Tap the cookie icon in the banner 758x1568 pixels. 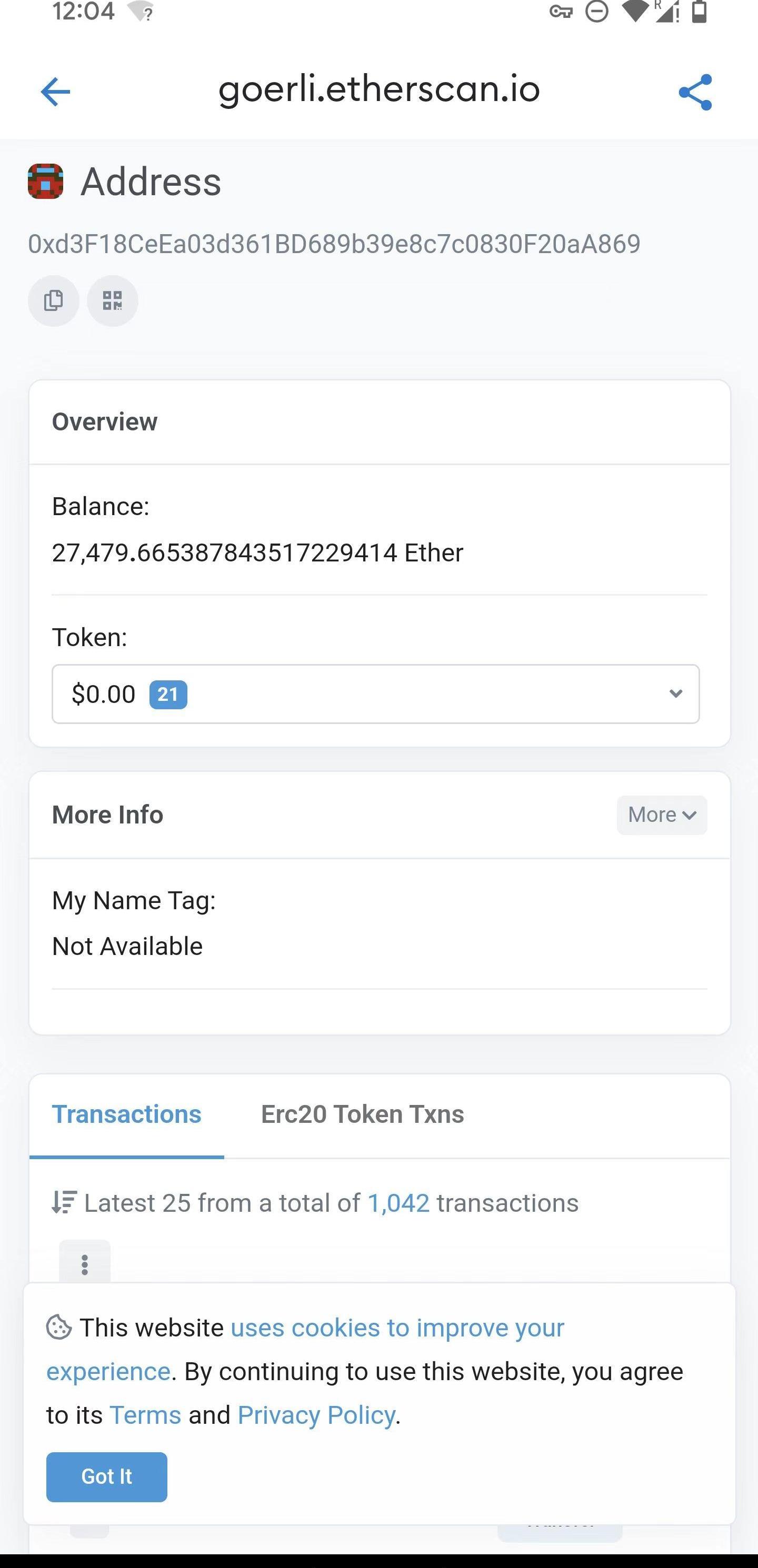pos(59,1328)
